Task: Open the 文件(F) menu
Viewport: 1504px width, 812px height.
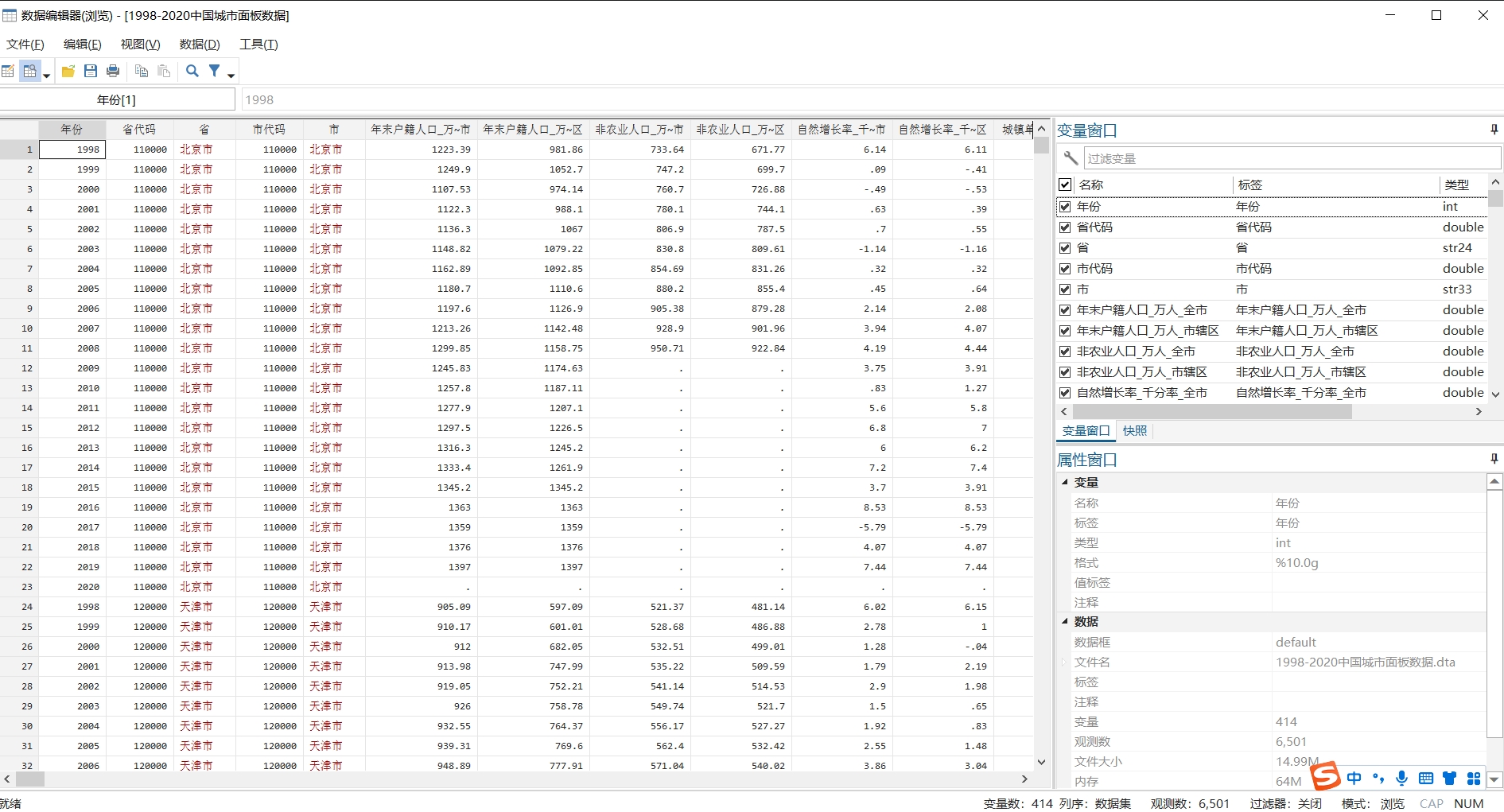Action: (25, 45)
